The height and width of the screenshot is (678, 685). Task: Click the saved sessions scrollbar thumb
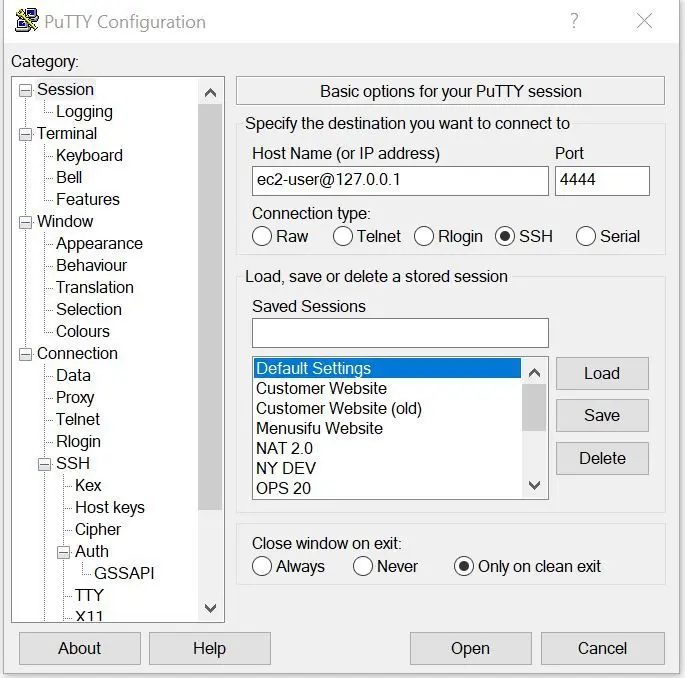coord(534,407)
